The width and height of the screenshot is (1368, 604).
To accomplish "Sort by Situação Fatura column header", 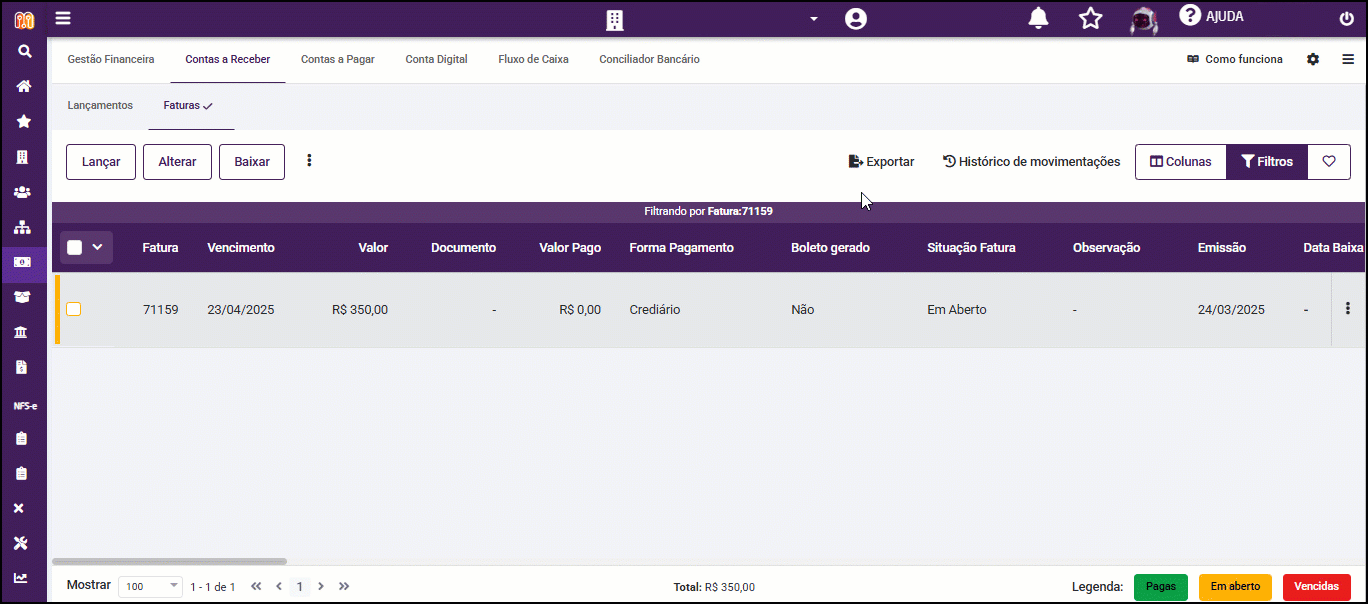I will [x=971, y=248].
